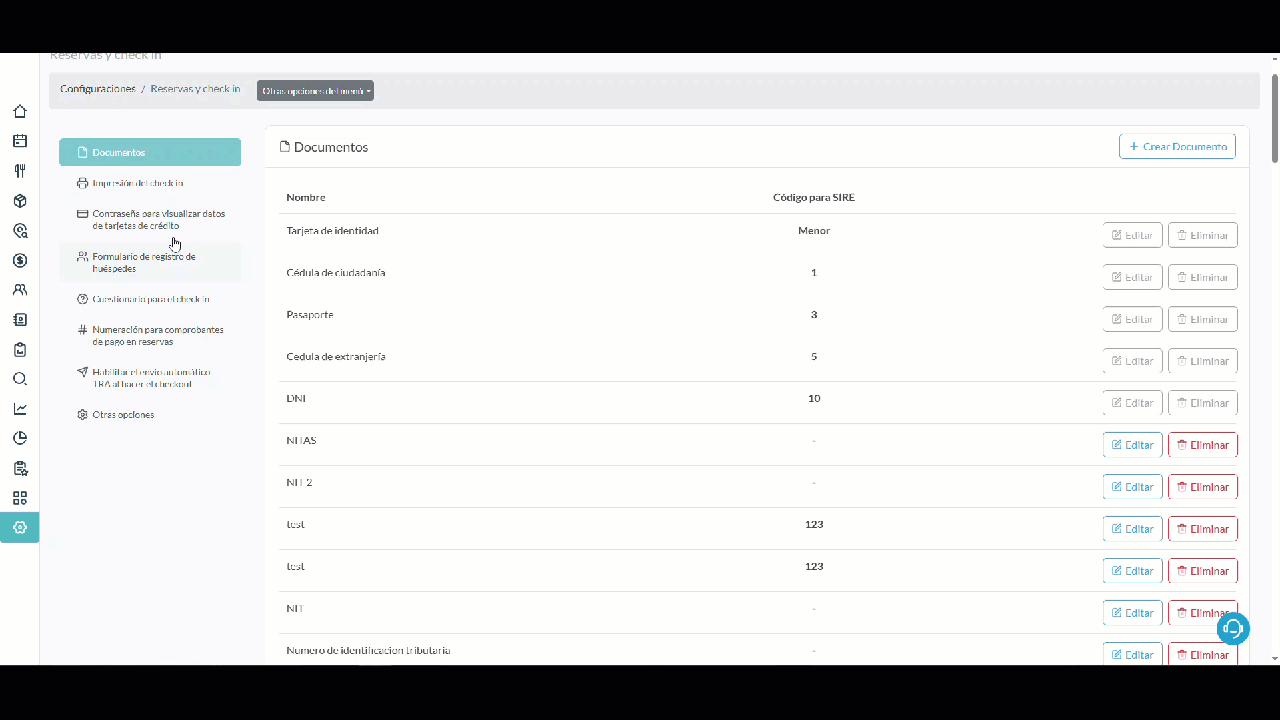
Task: Click the 'Crear Documento' button
Action: pyautogui.click(x=1177, y=147)
